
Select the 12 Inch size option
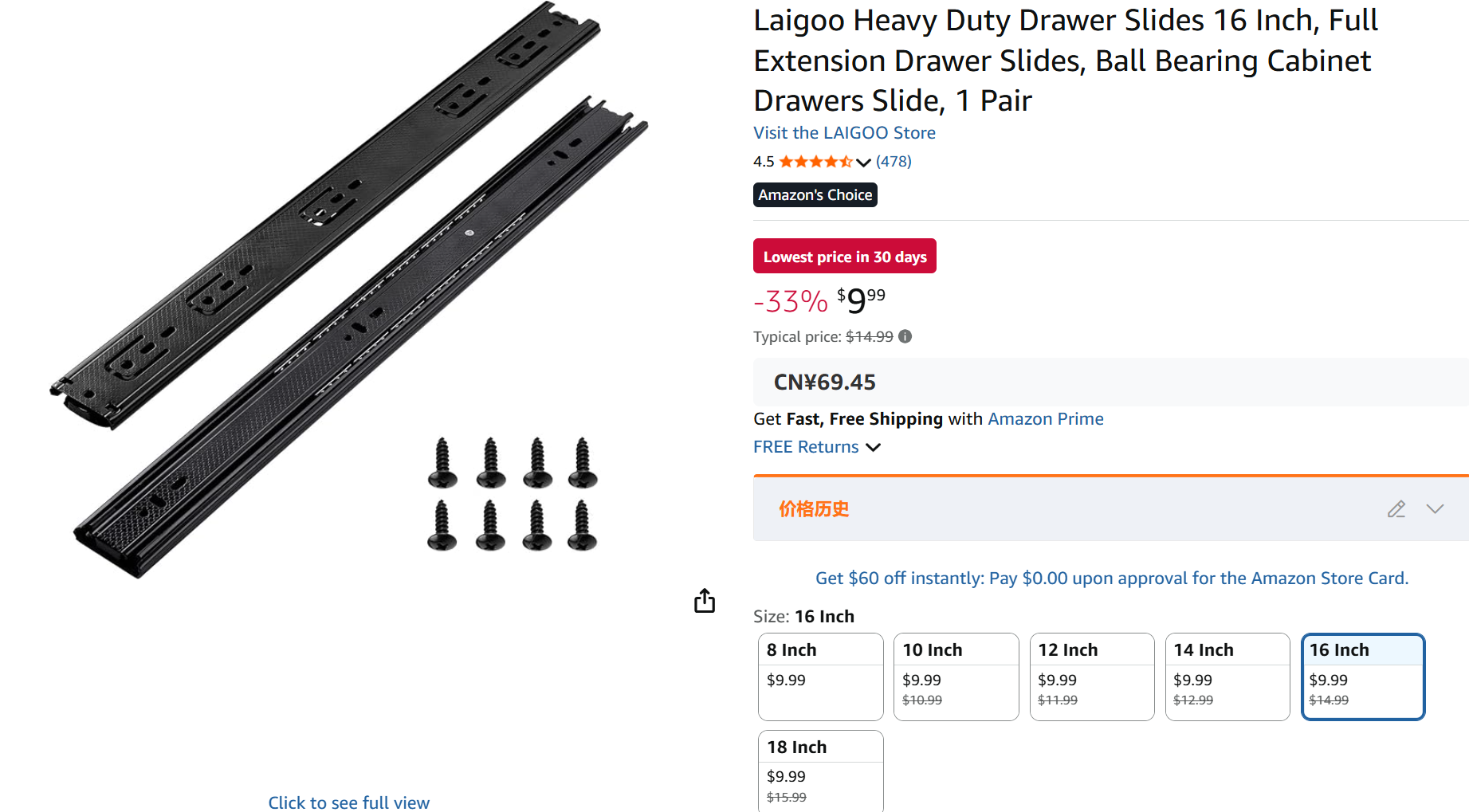pos(1091,677)
